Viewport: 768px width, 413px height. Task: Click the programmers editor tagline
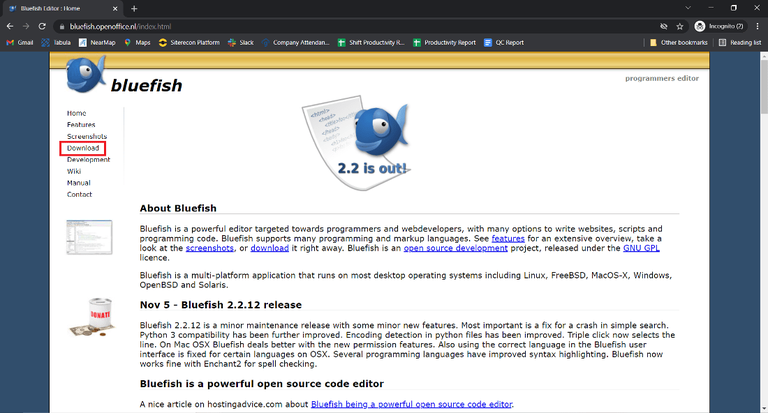click(662, 78)
